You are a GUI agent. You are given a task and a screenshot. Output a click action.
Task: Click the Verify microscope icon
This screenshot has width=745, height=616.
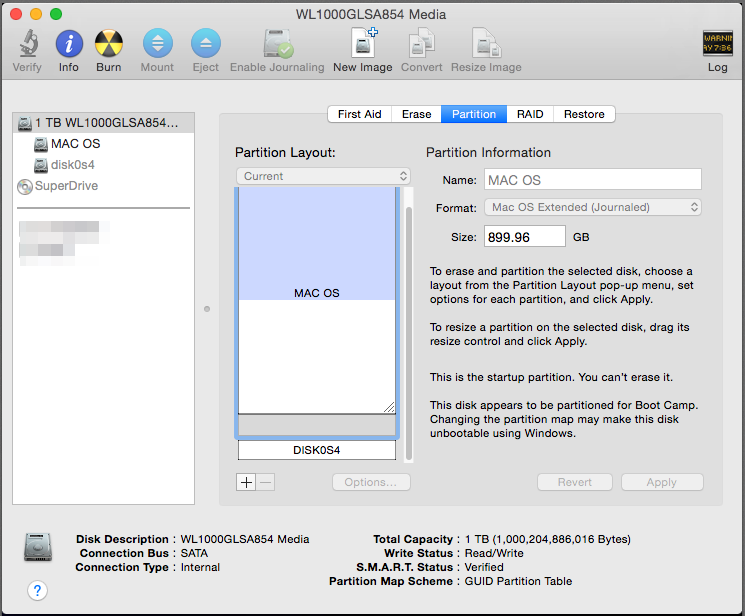tap(28, 44)
